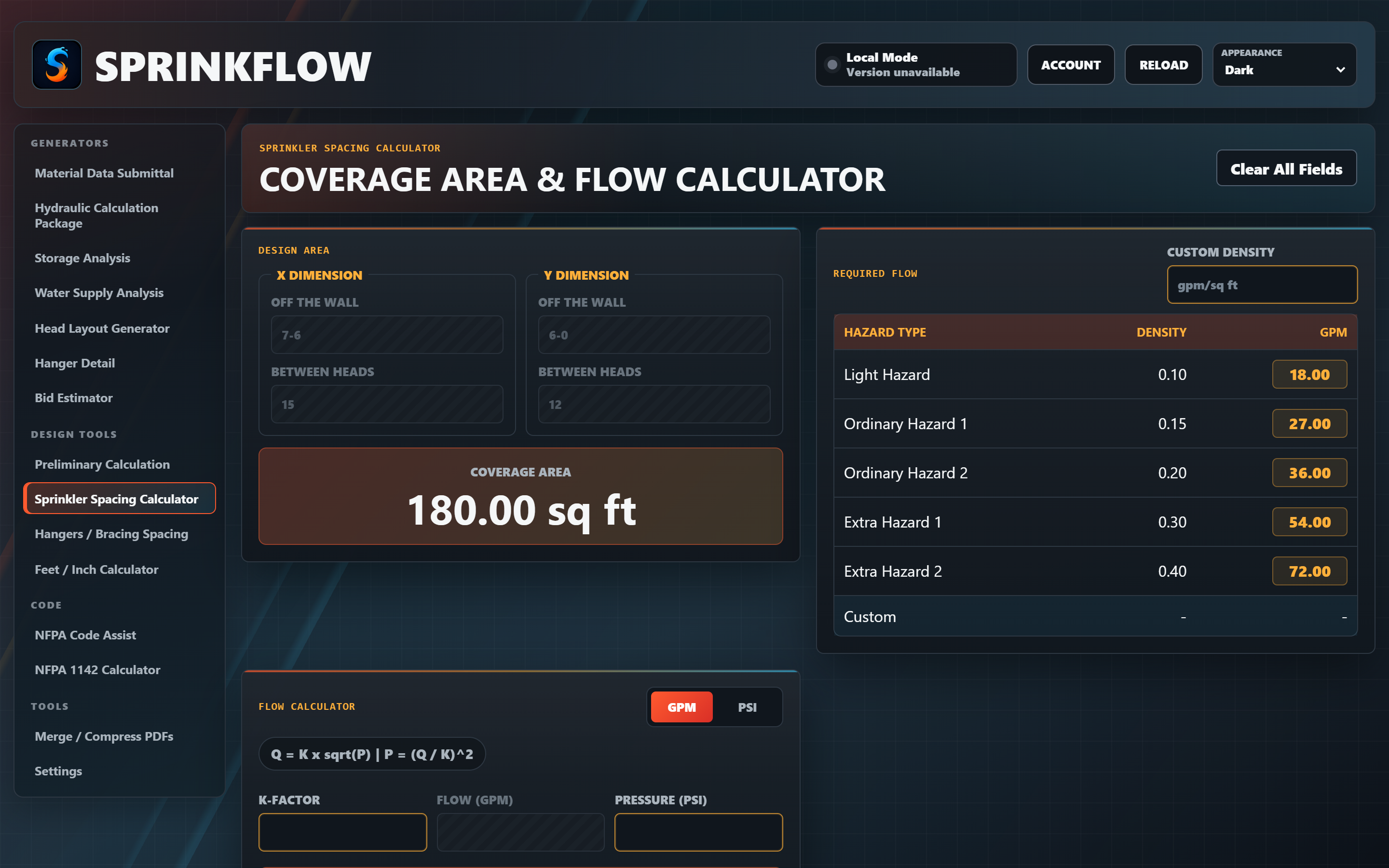Click the Ordinary Hazard 1 row label

point(905,424)
